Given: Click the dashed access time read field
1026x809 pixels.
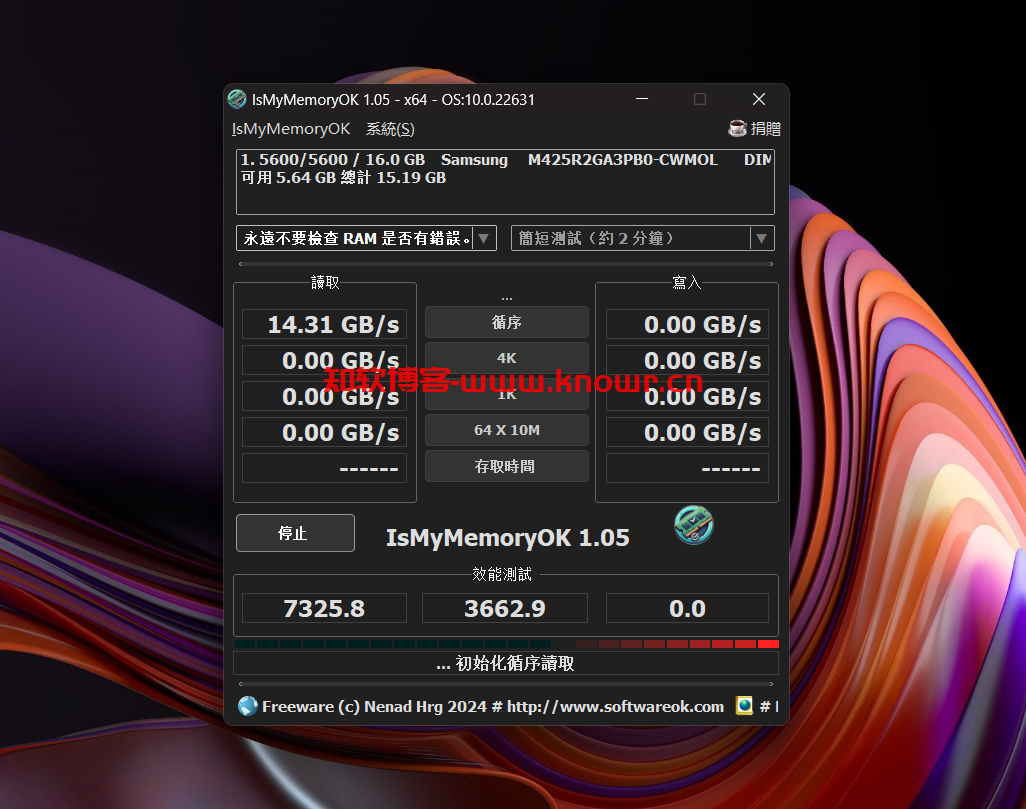Looking at the screenshot, I should pos(325,468).
